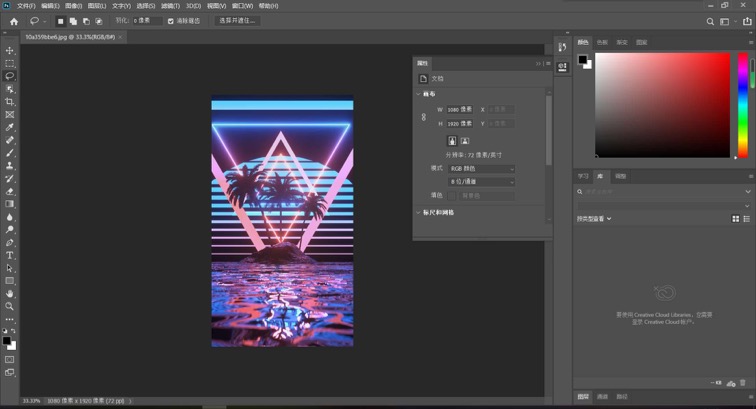Select the Lasso tool in left toolbar
The height and width of the screenshot is (409, 756).
point(9,76)
